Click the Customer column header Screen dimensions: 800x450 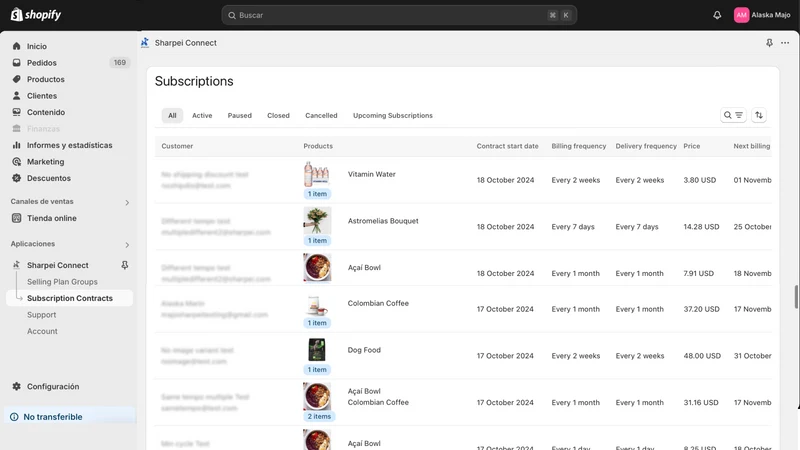[x=177, y=146]
